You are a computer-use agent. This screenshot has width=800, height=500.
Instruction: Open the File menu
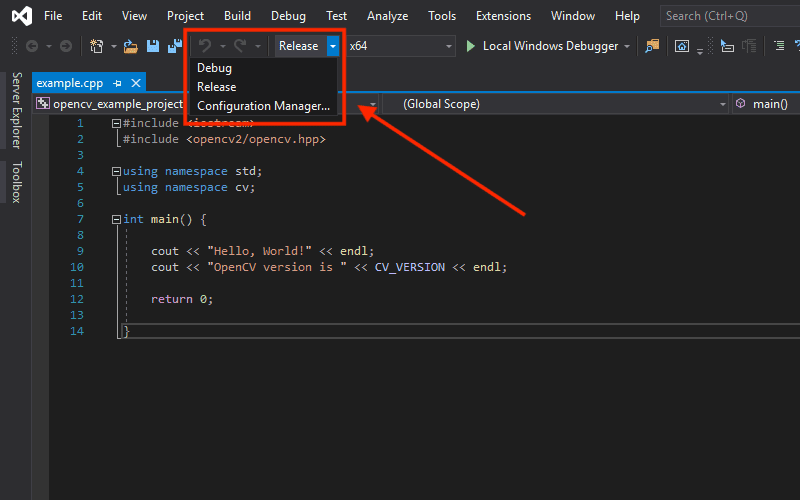click(53, 16)
